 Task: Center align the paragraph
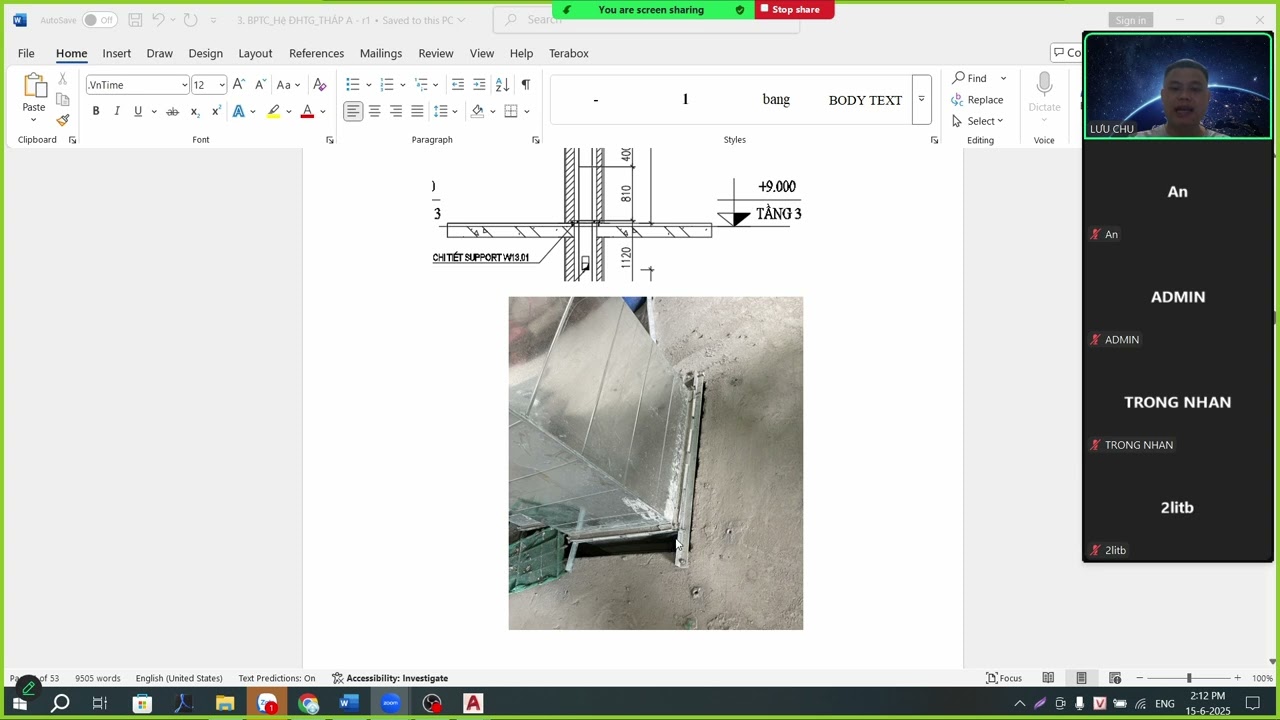click(374, 111)
